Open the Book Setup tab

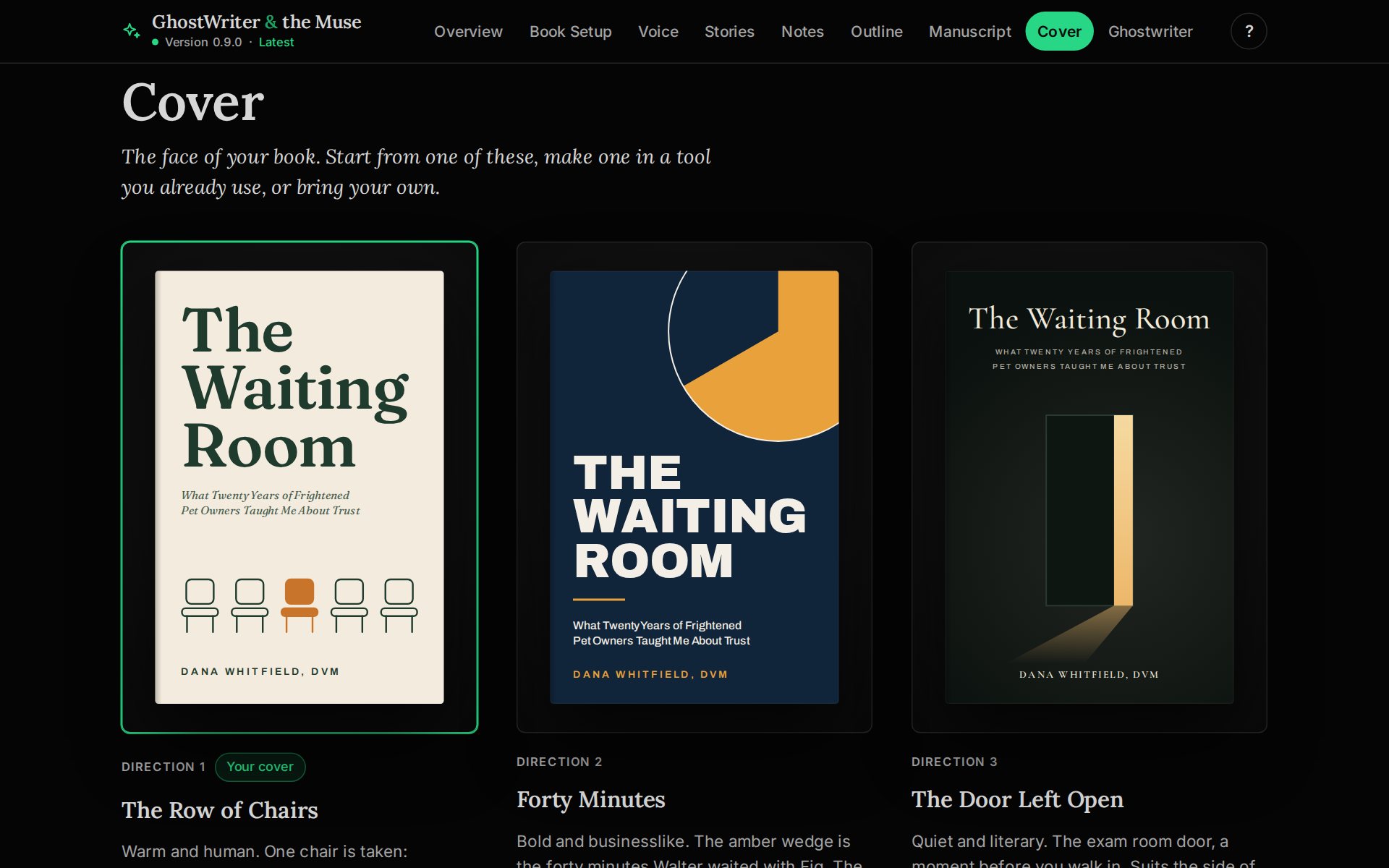(571, 31)
